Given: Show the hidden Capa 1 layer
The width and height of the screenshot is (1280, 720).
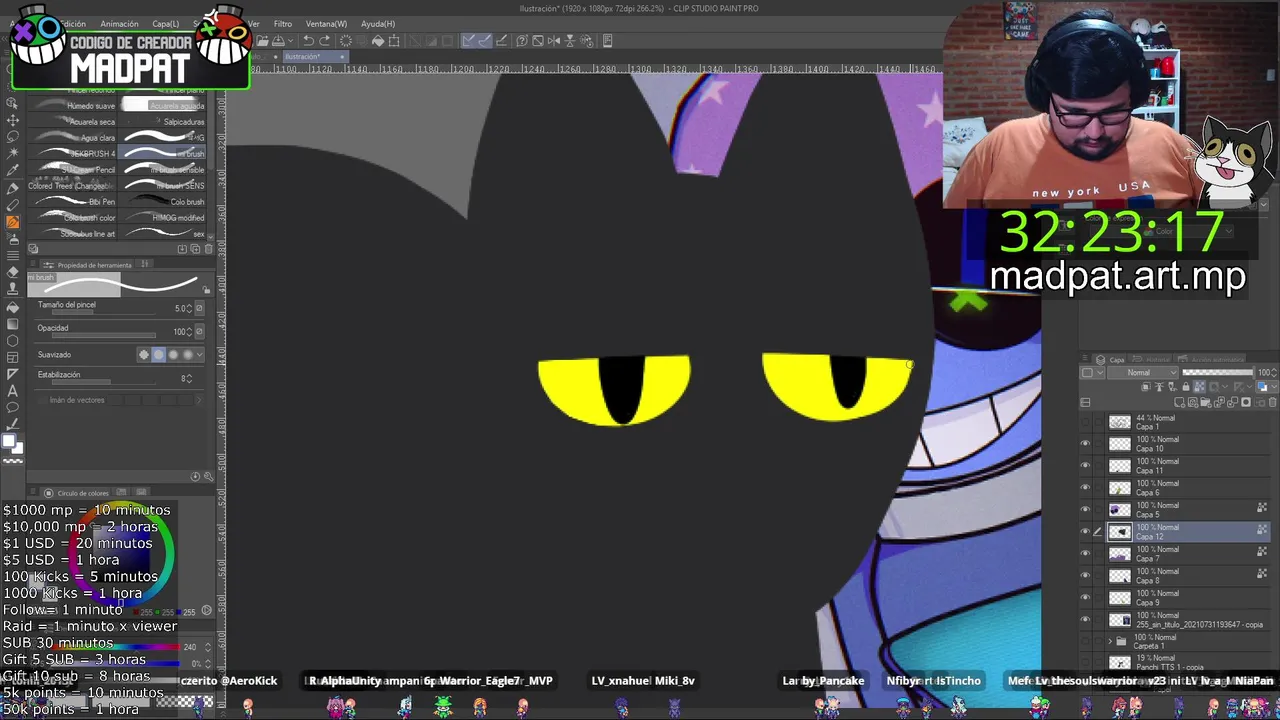Looking at the screenshot, I should tap(1085, 422).
